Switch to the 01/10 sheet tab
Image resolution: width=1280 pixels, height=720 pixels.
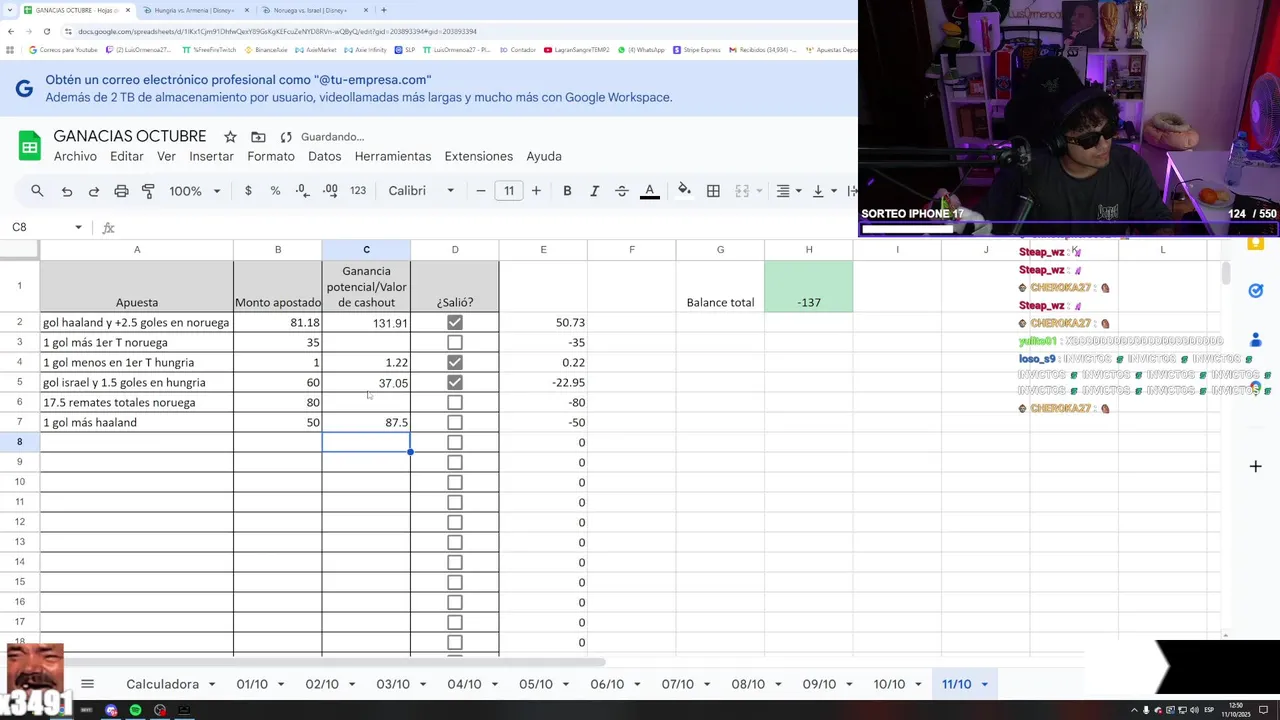click(252, 684)
